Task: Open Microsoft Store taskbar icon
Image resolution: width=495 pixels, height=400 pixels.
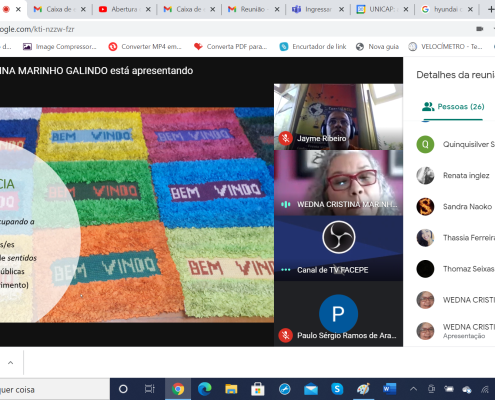Action: pyautogui.click(x=258, y=389)
